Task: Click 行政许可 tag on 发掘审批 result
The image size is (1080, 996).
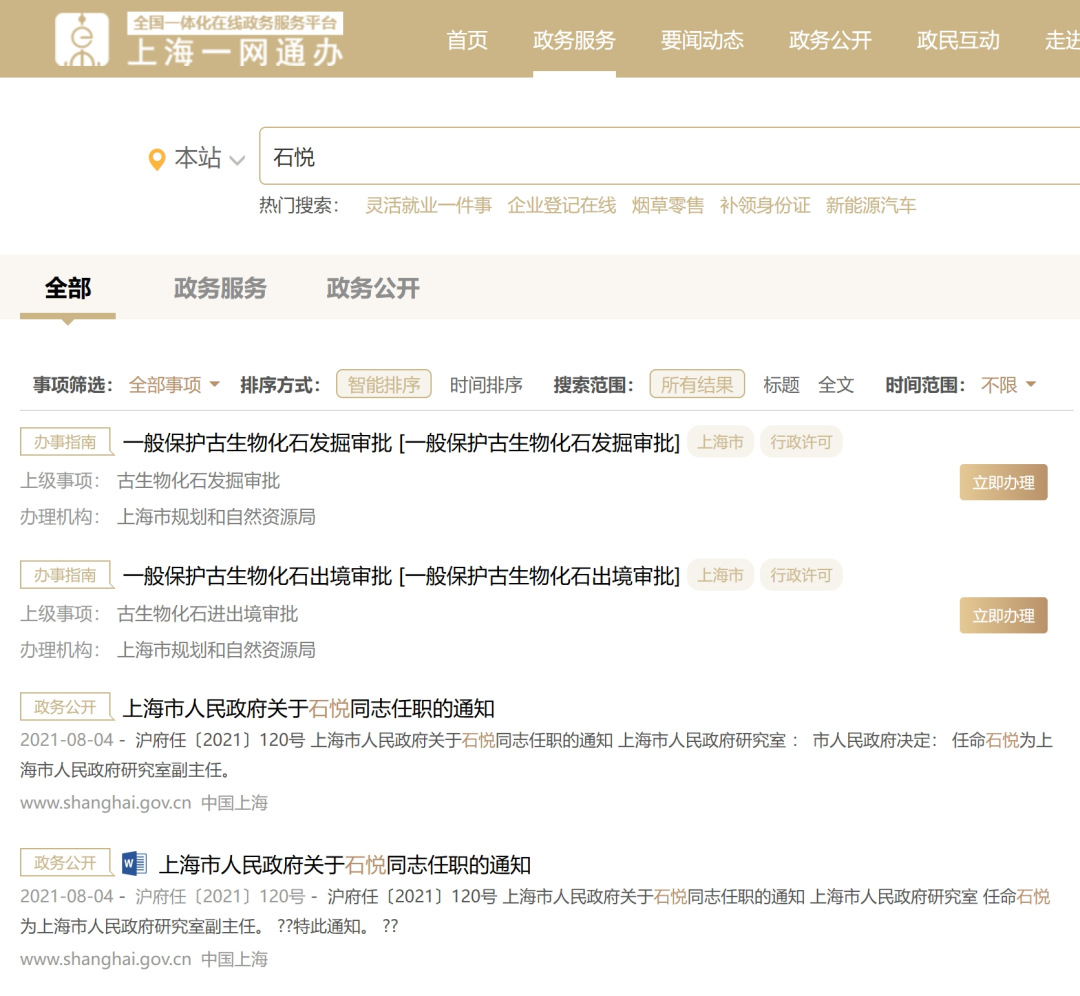Action: [801, 442]
